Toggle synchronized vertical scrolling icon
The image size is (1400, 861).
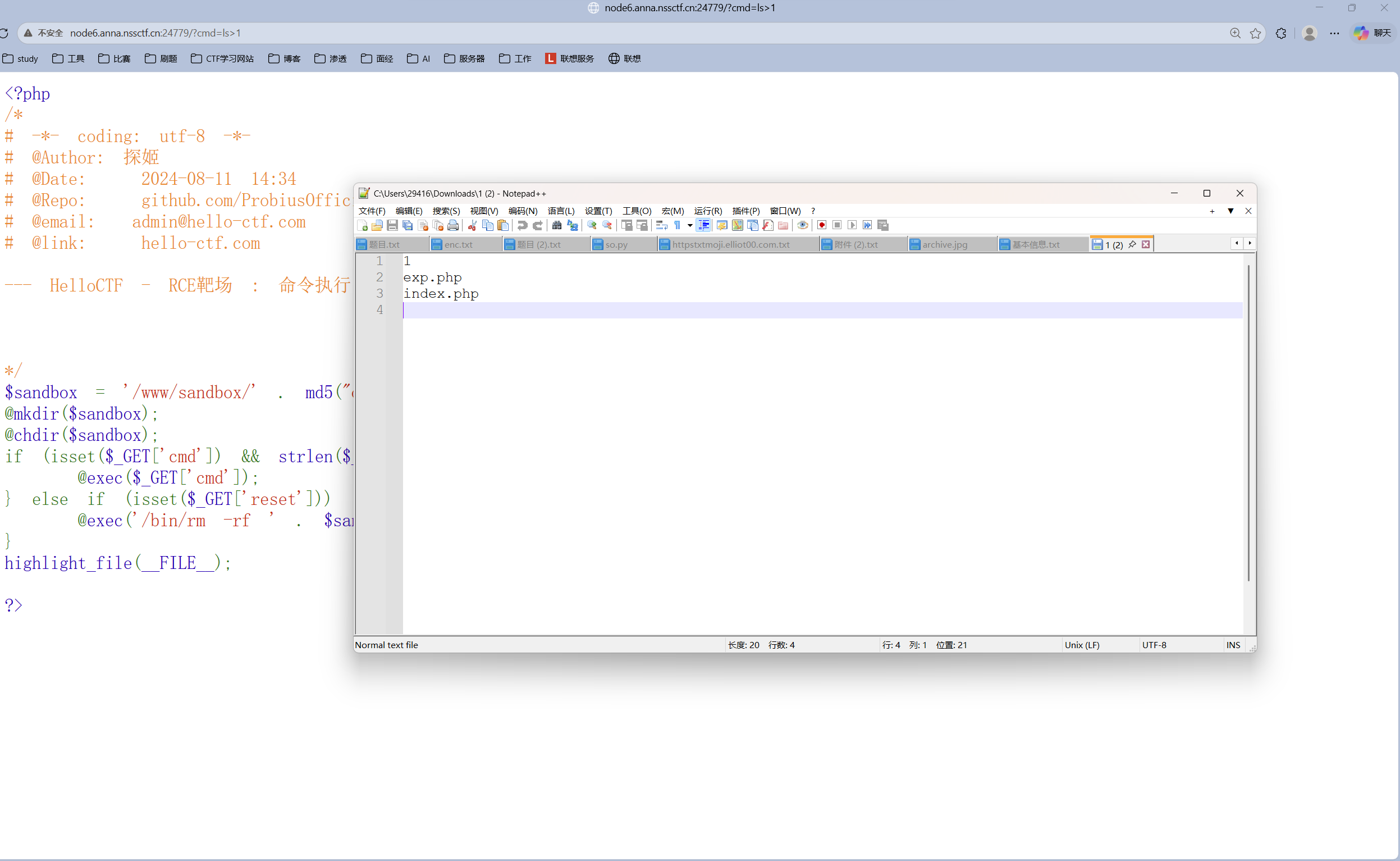point(626,226)
